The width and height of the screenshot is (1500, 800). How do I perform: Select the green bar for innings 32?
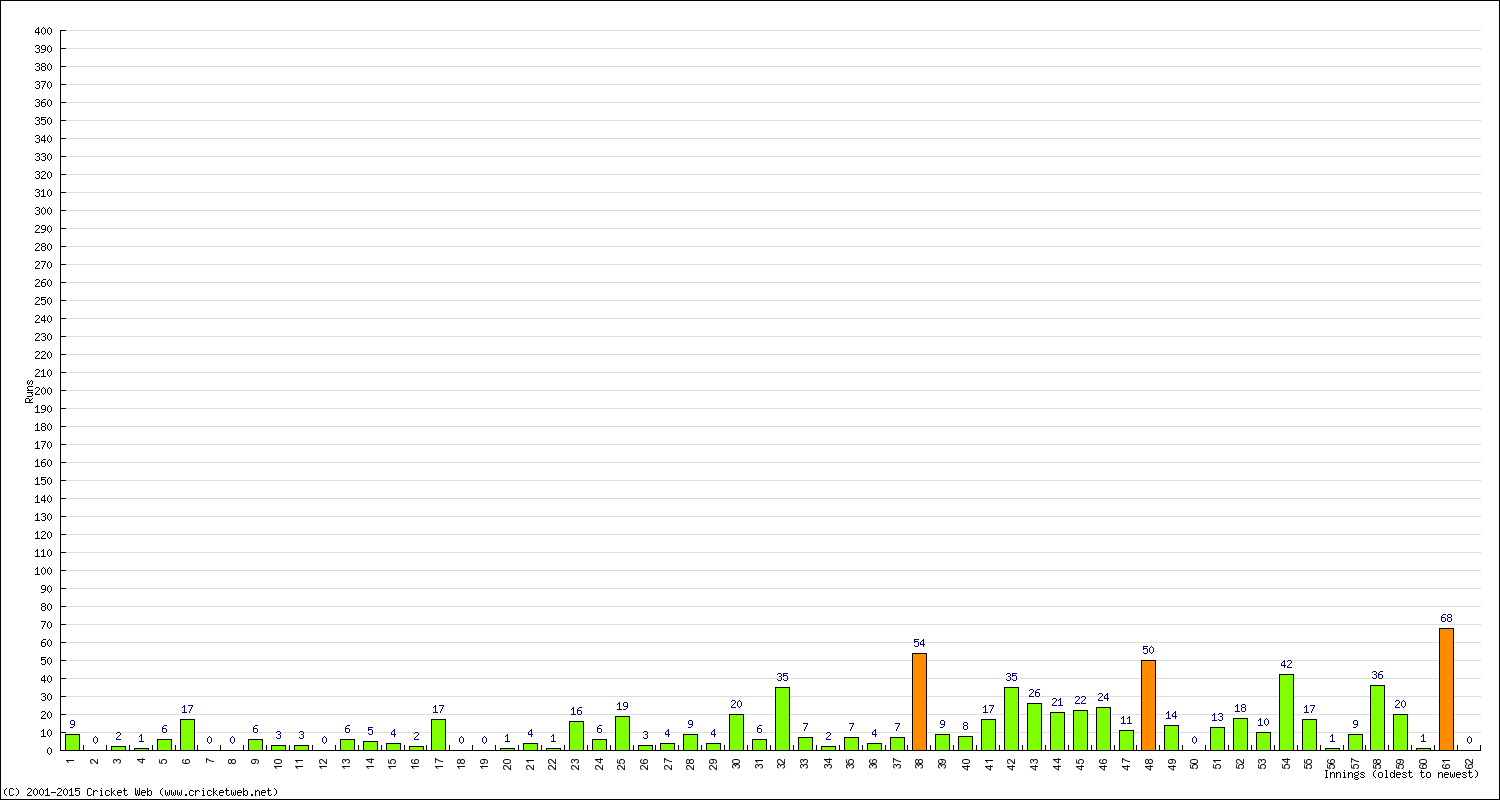pyautogui.click(x=782, y=719)
